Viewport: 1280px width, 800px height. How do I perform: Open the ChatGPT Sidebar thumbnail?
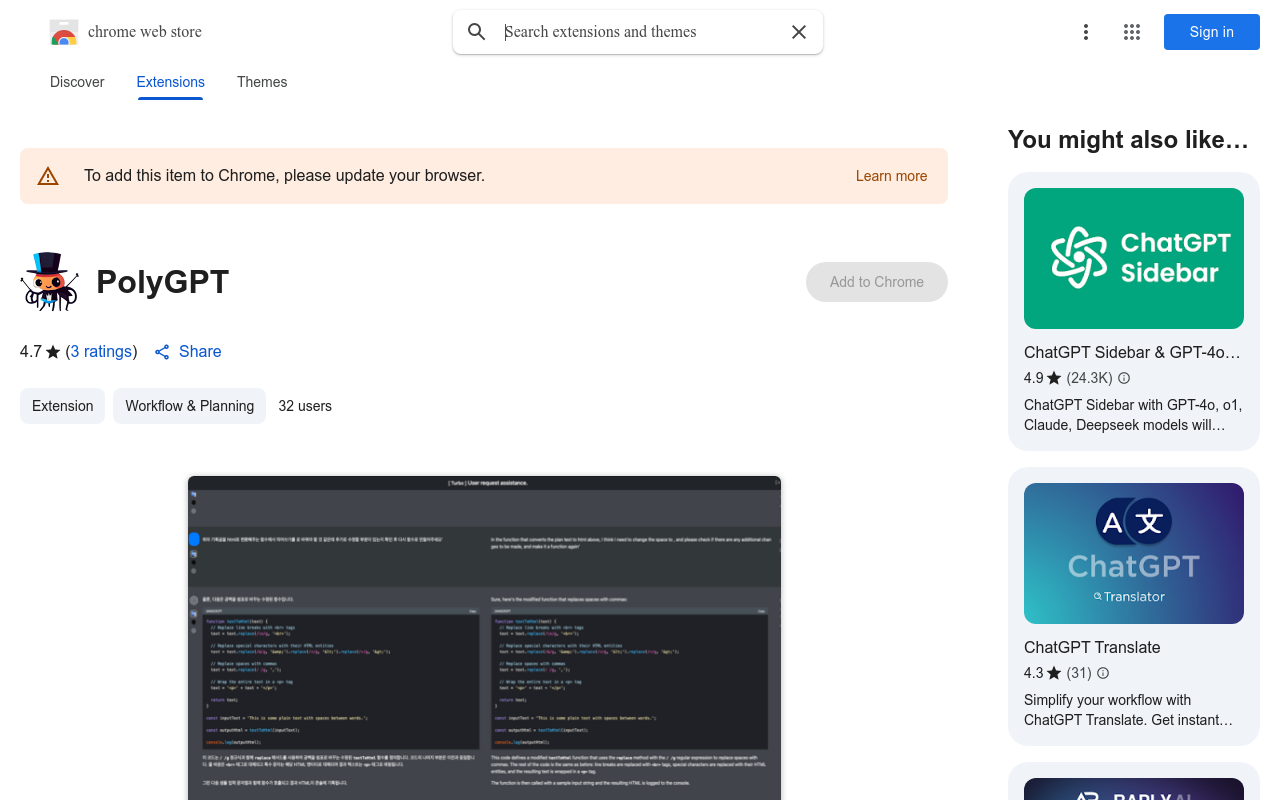click(1134, 258)
